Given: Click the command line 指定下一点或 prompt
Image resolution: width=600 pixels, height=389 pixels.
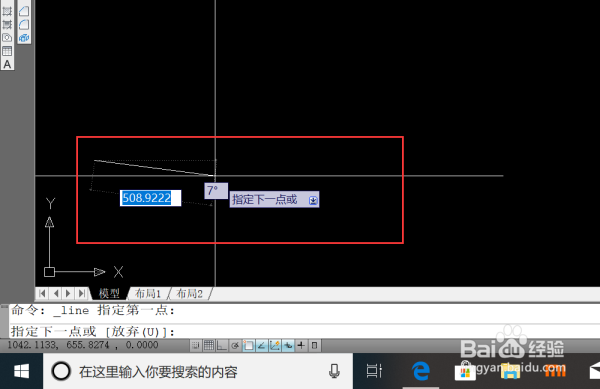Looking at the screenshot, I should (92, 332).
